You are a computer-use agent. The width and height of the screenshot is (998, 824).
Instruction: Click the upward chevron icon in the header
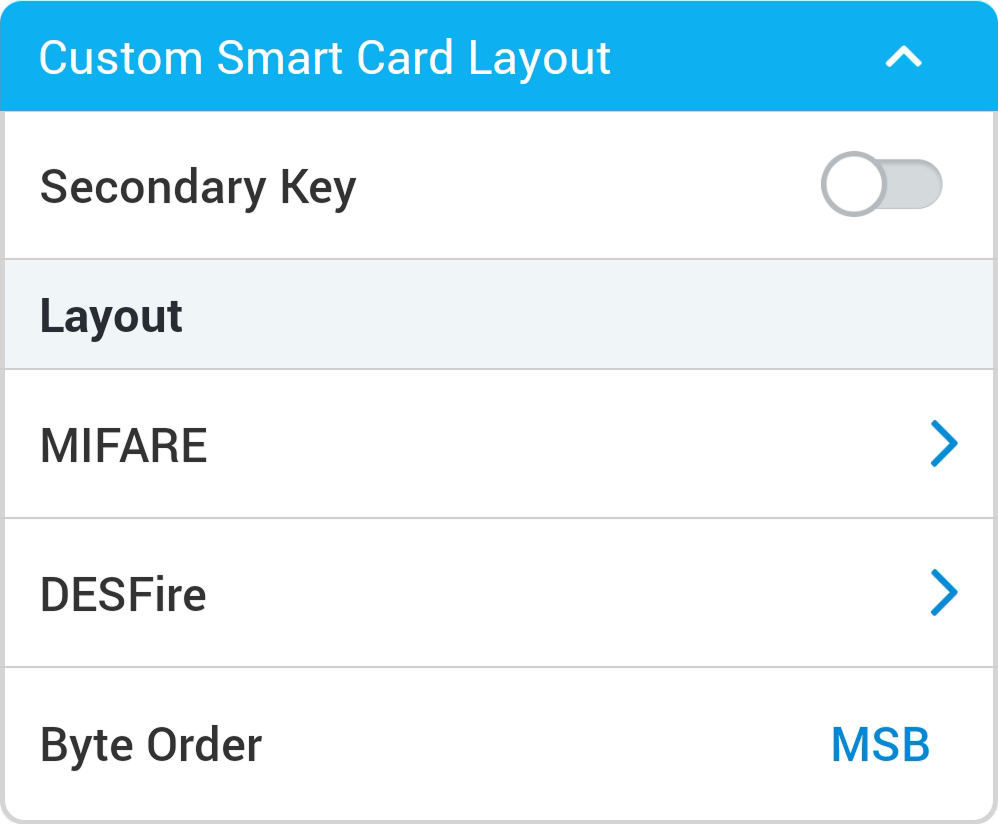[x=903, y=58]
